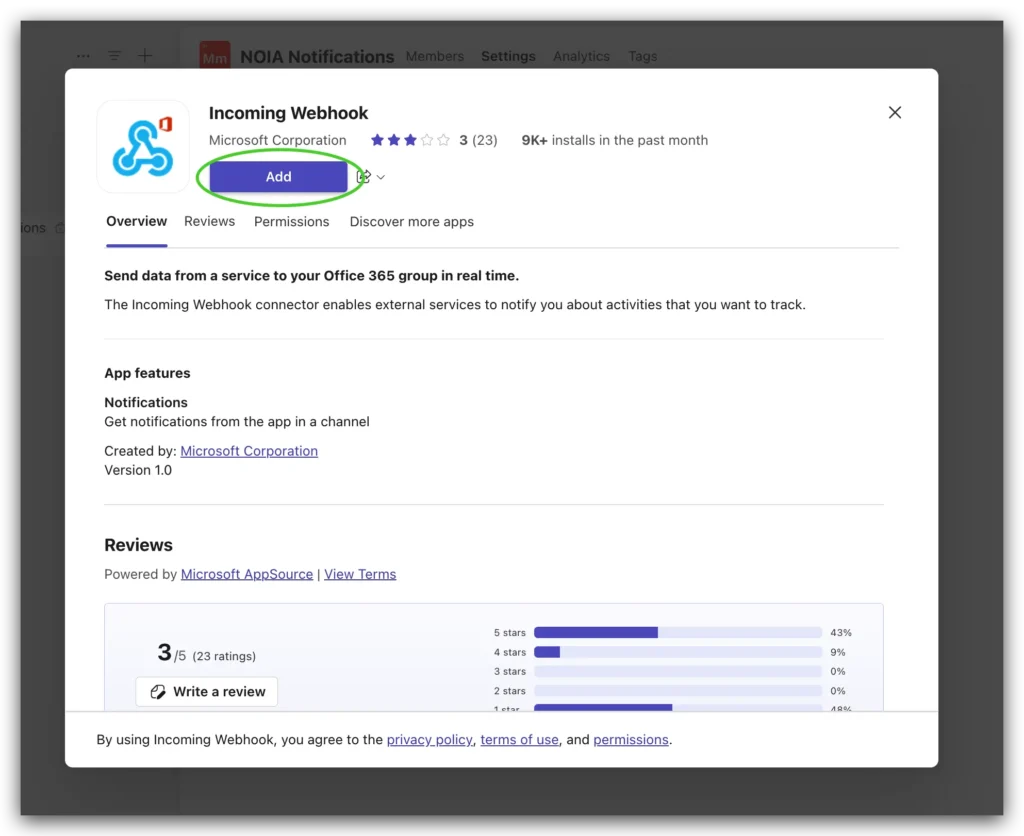Click the Incoming Webhook app logo
The image size is (1024, 836).
click(x=143, y=146)
